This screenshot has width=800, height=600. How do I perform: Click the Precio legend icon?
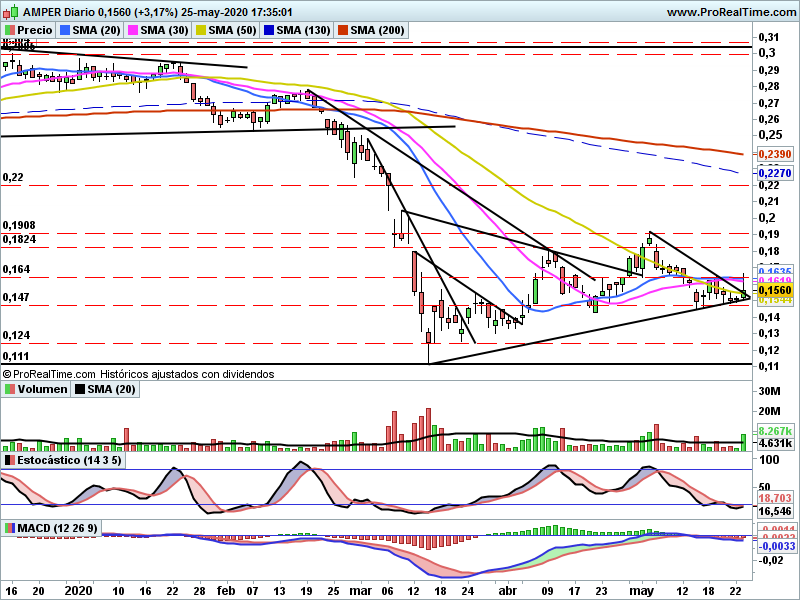[10, 31]
